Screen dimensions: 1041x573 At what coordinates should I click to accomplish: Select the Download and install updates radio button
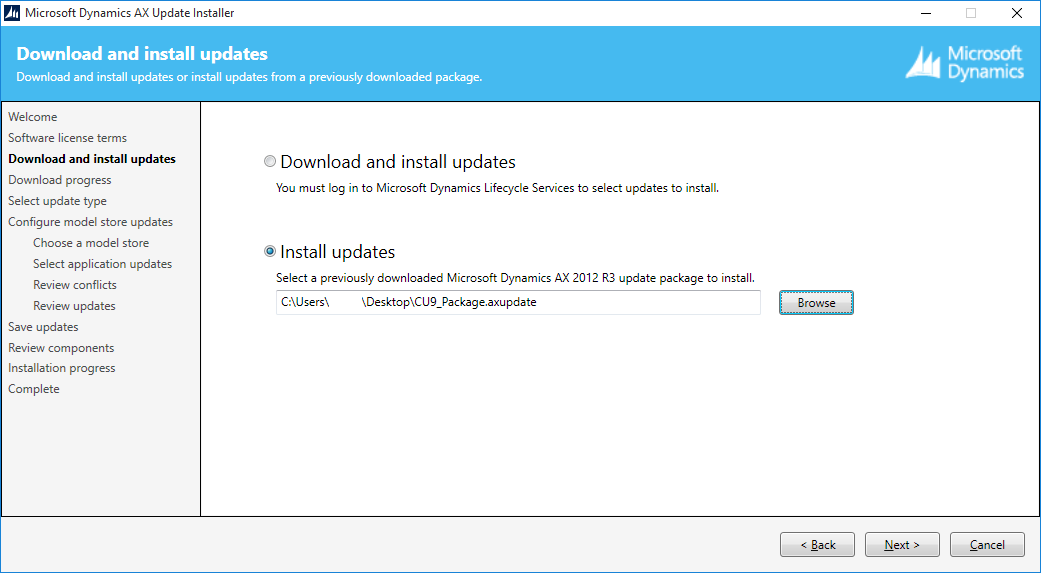point(270,161)
